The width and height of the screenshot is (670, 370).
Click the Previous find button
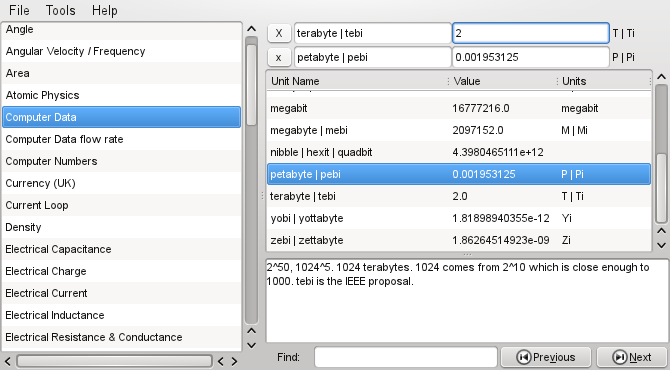tap(546, 357)
